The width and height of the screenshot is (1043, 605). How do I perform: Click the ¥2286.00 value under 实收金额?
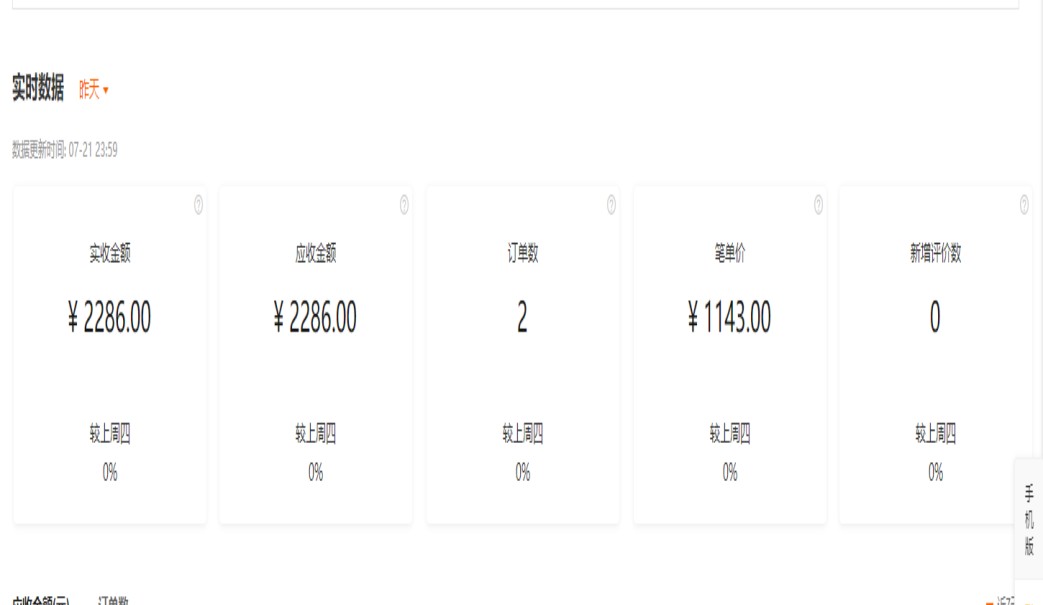tap(110, 318)
